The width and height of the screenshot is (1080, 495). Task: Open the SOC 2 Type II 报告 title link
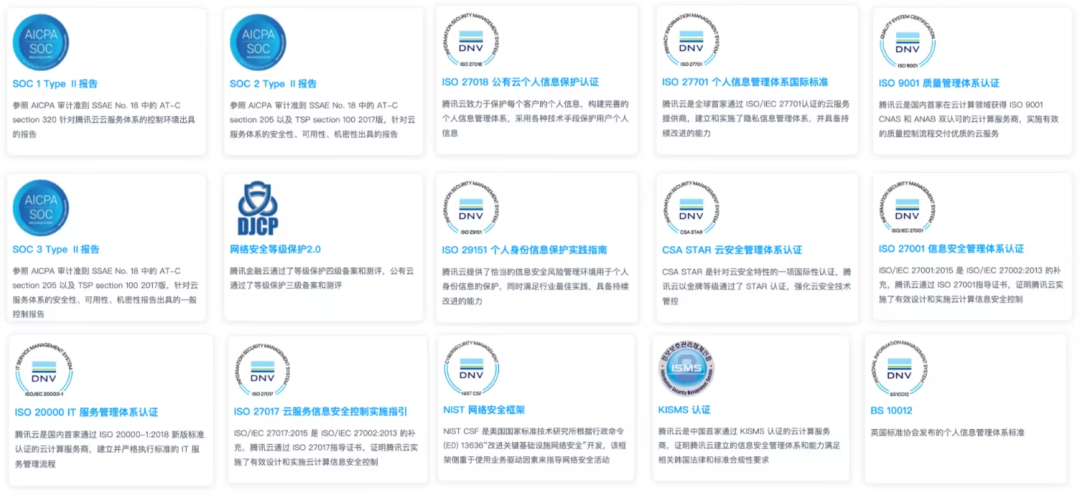(273, 84)
